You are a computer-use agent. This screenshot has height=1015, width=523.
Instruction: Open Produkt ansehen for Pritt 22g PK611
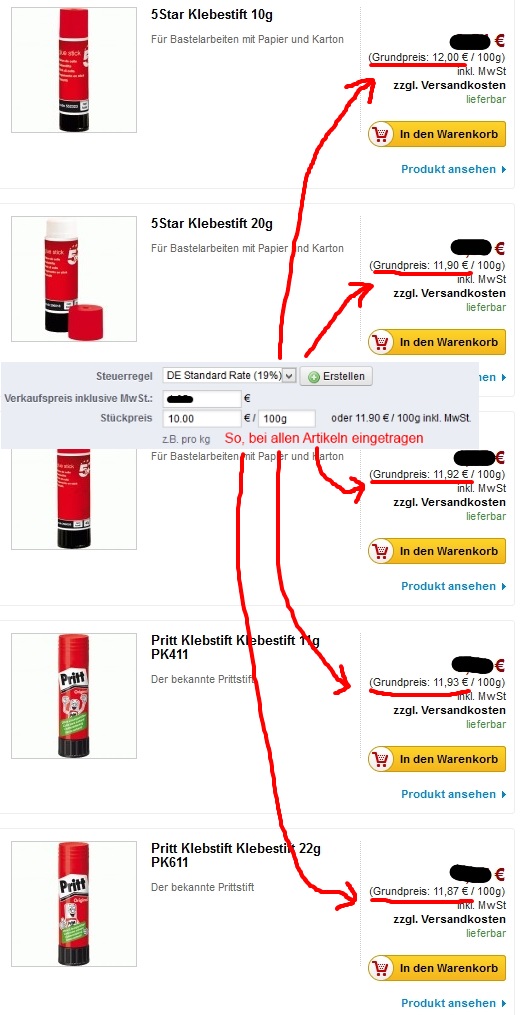(454, 1003)
